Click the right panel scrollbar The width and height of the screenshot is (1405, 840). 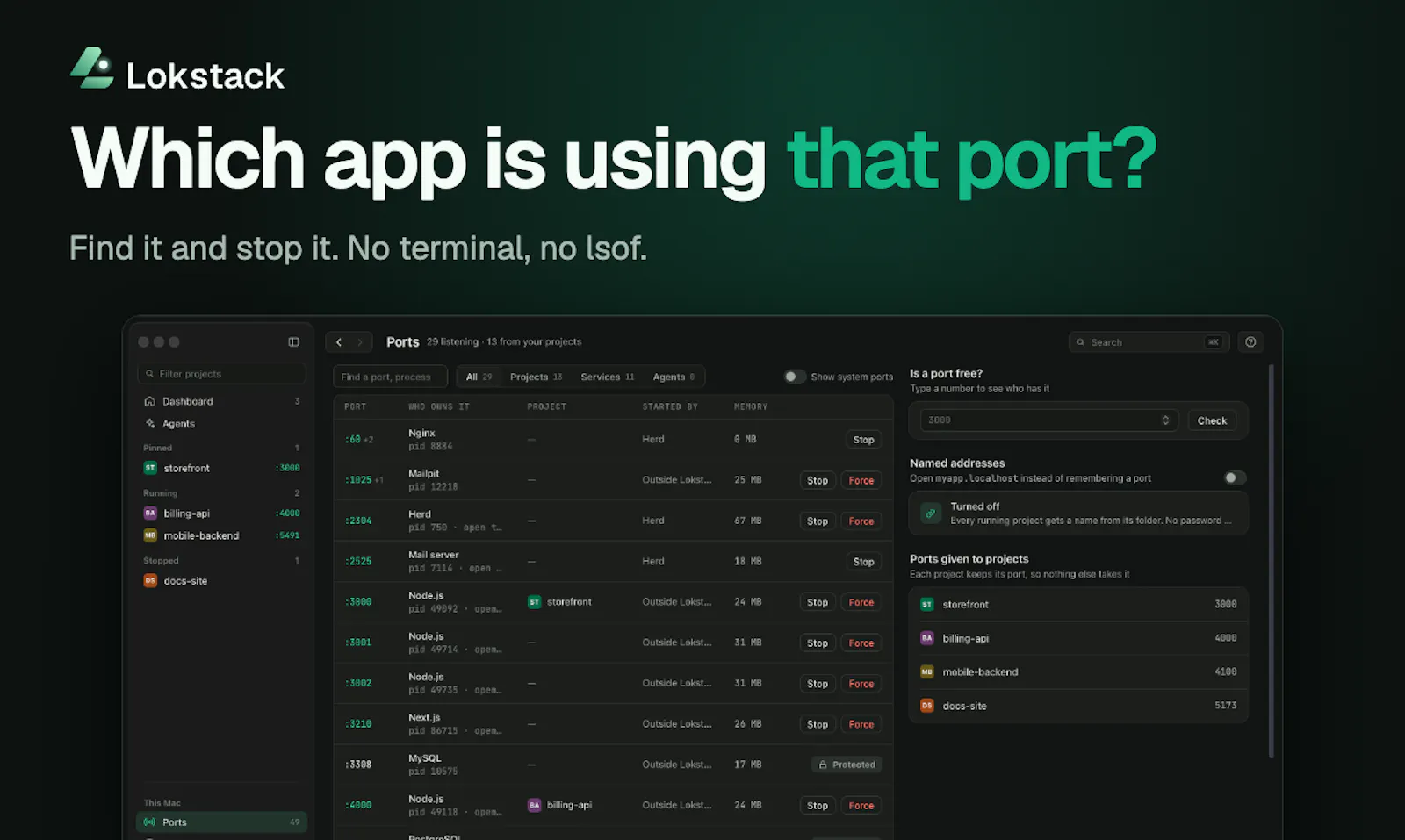[1271, 562]
